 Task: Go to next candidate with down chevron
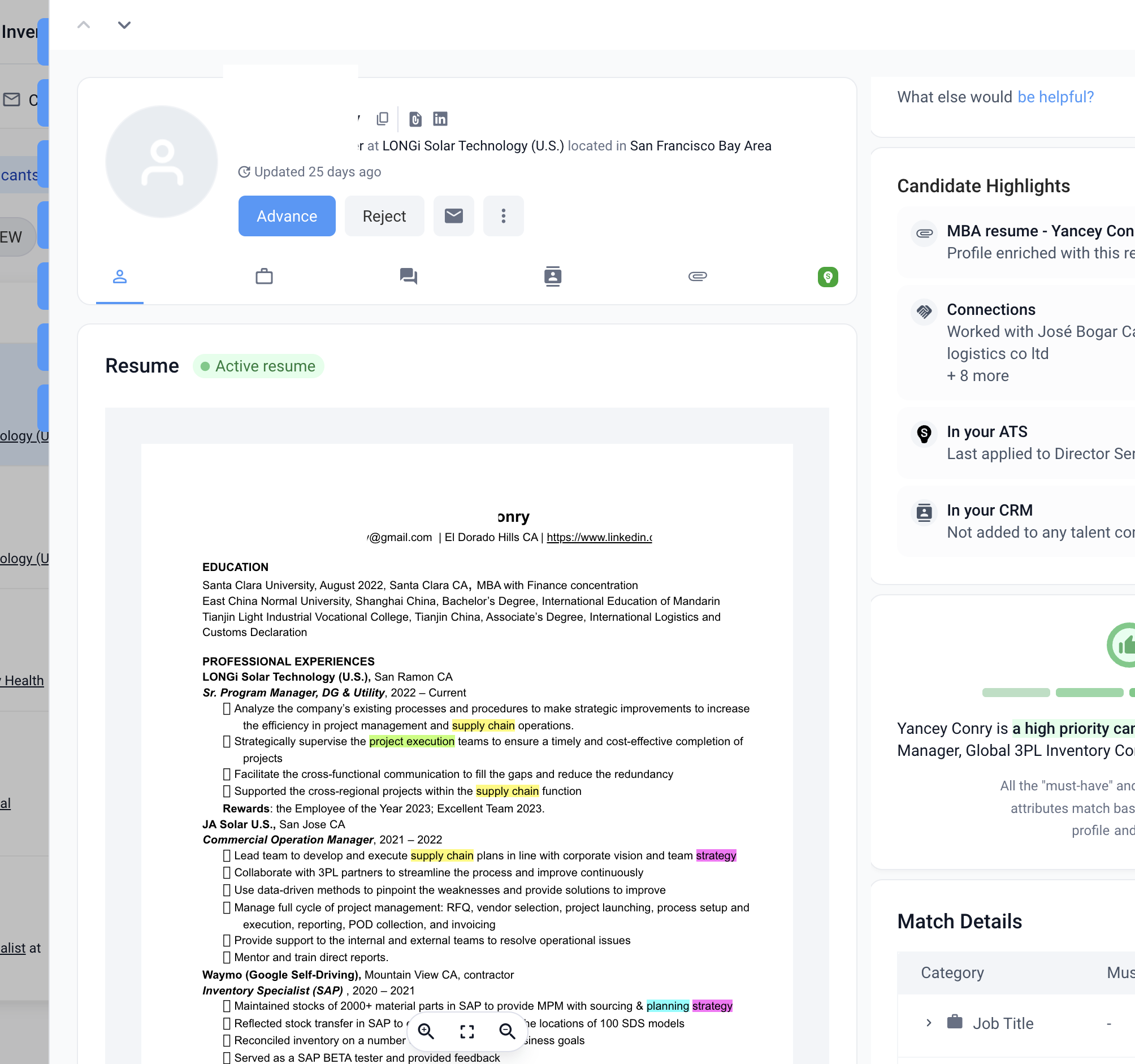(124, 24)
